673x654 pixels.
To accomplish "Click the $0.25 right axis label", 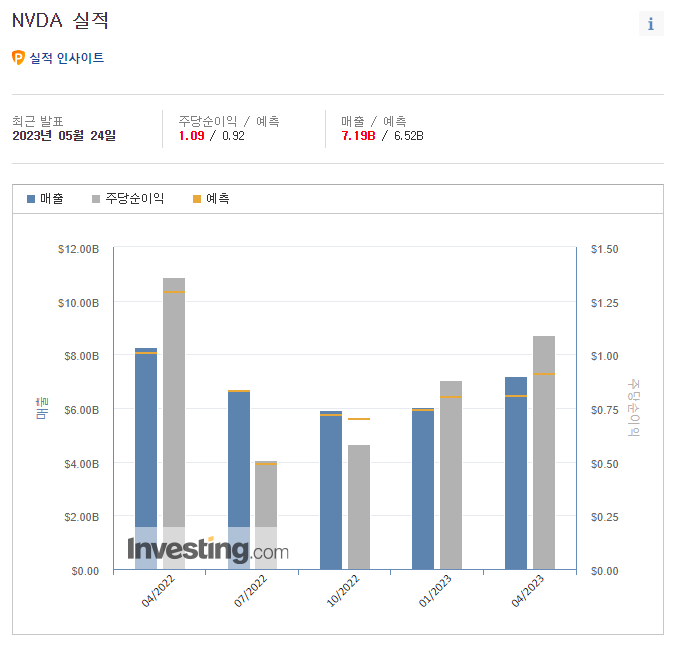I will pos(604,517).
